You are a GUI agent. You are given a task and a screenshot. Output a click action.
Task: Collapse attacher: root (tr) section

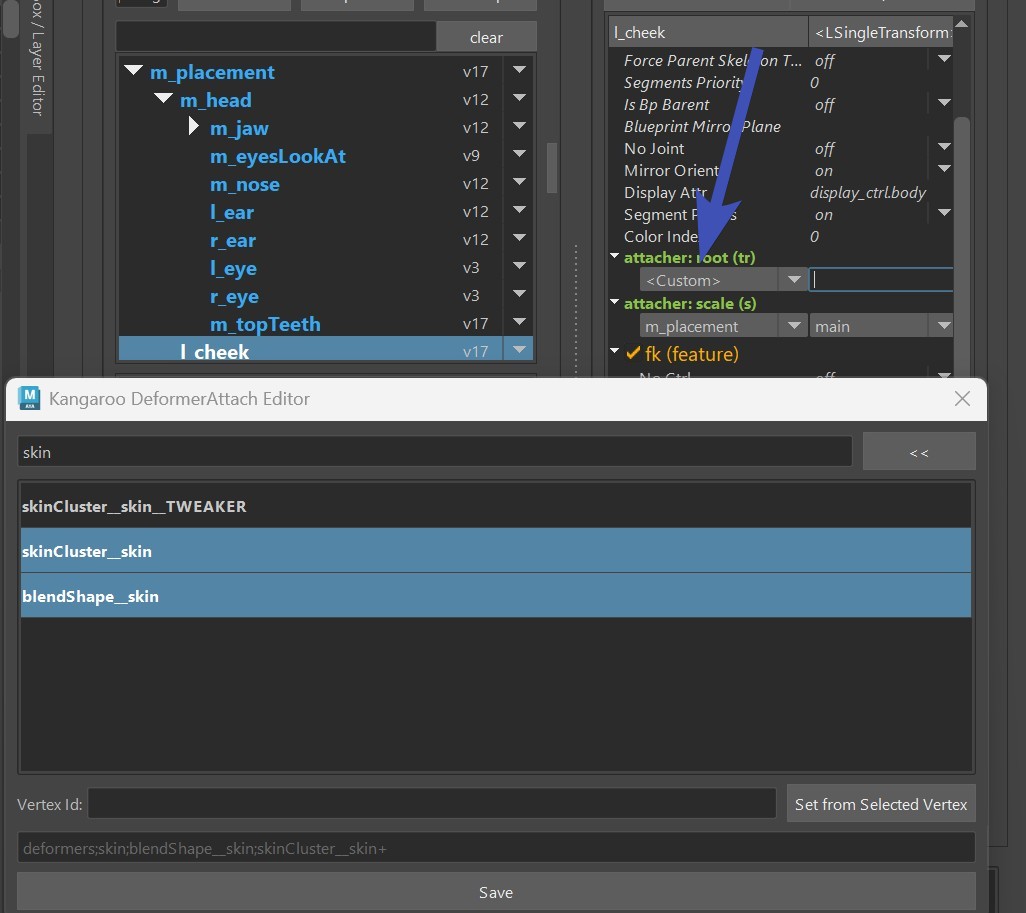(614, 256)
